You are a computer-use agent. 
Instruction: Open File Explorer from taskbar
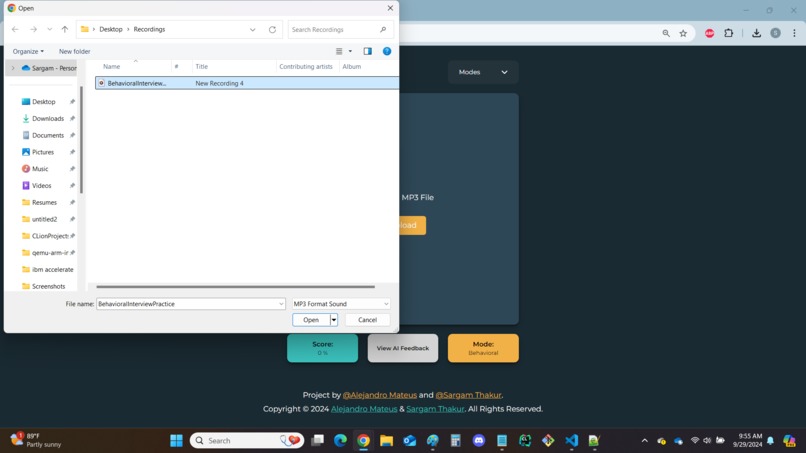(387, 441)
